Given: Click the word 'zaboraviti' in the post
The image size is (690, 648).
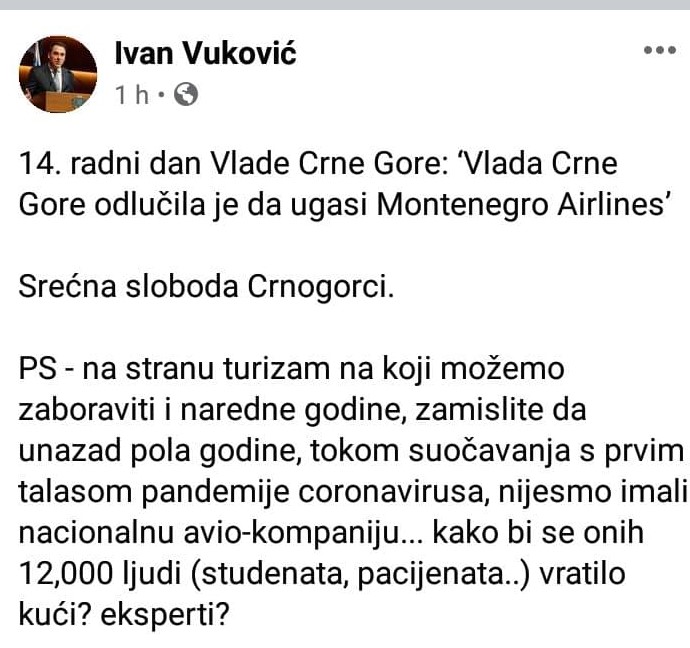Looking at the screenshot, I should pos(87,409).
